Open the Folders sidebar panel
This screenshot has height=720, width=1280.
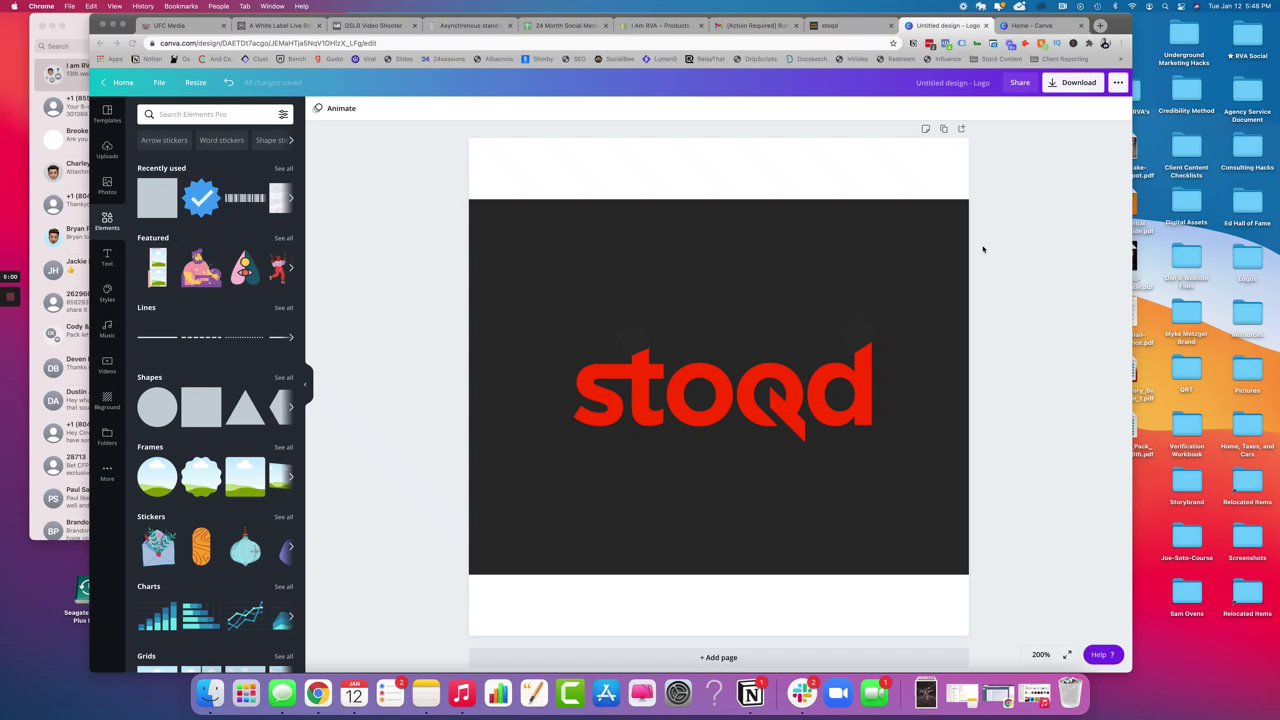coord(107,436)
